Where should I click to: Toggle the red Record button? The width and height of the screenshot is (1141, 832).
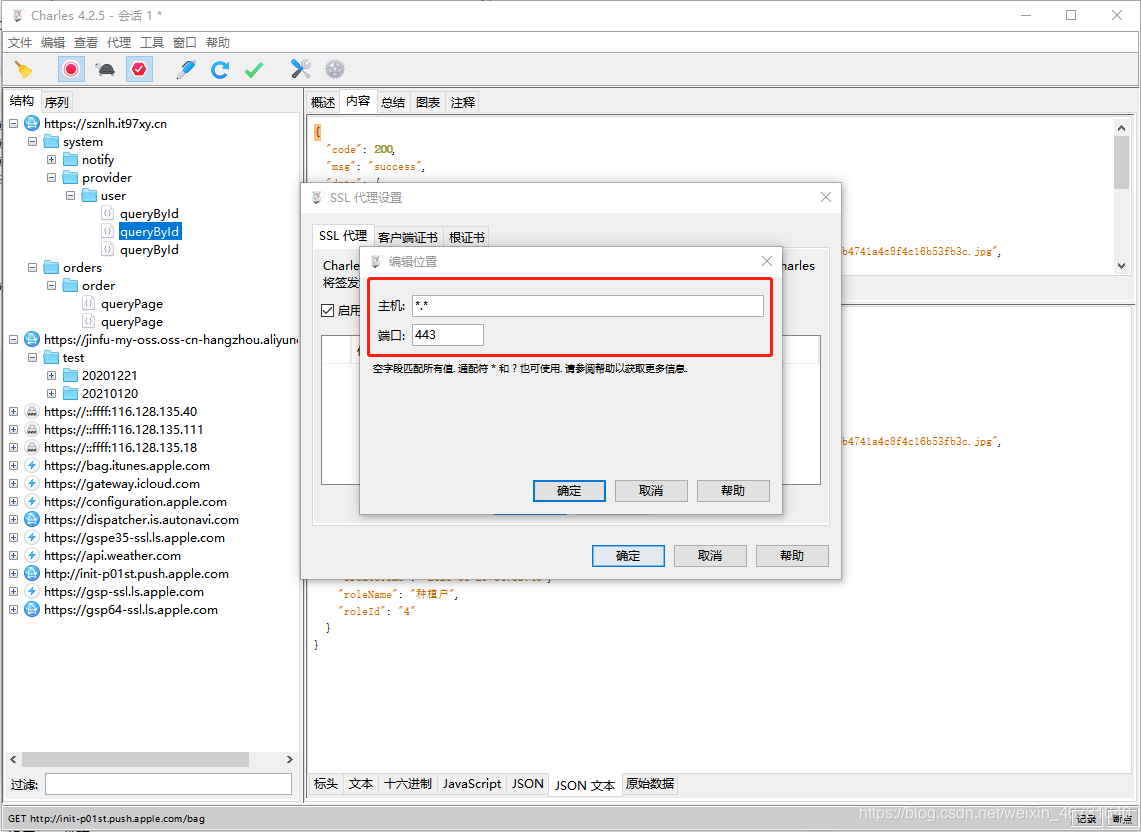pos(71,69)
